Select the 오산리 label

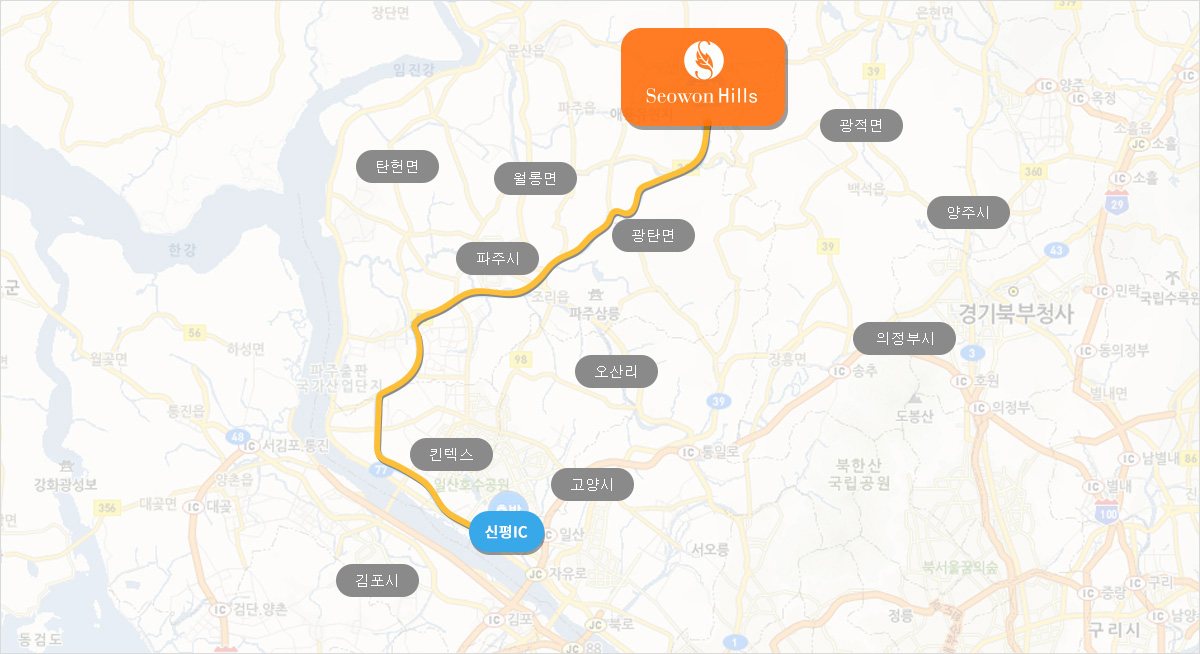point(617,371)
